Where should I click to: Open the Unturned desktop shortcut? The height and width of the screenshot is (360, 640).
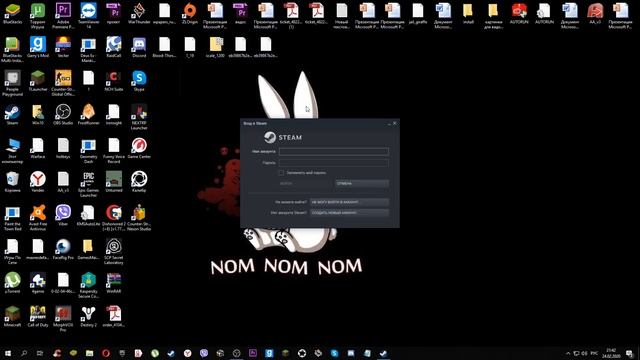pos(114,182)
